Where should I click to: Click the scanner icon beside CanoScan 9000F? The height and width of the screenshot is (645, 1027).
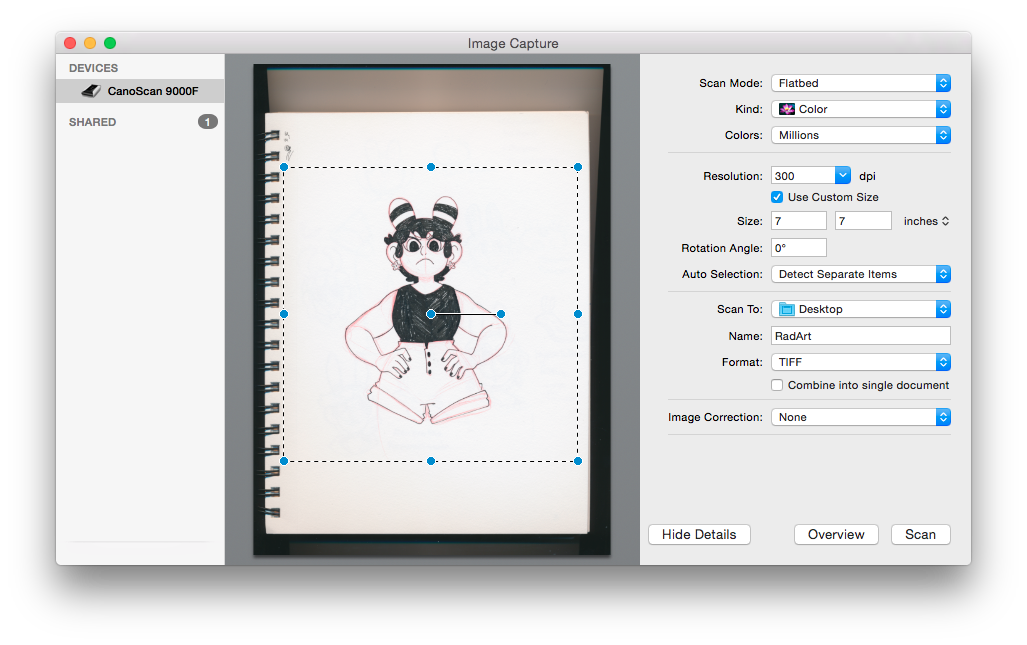91,91
